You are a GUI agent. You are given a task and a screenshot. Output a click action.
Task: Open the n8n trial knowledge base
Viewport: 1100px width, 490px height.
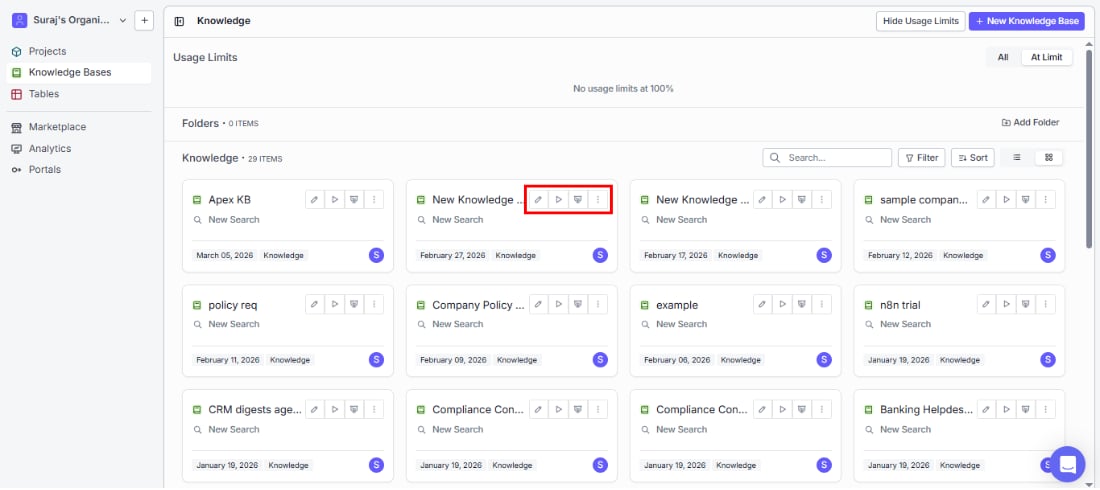[900, 305]
